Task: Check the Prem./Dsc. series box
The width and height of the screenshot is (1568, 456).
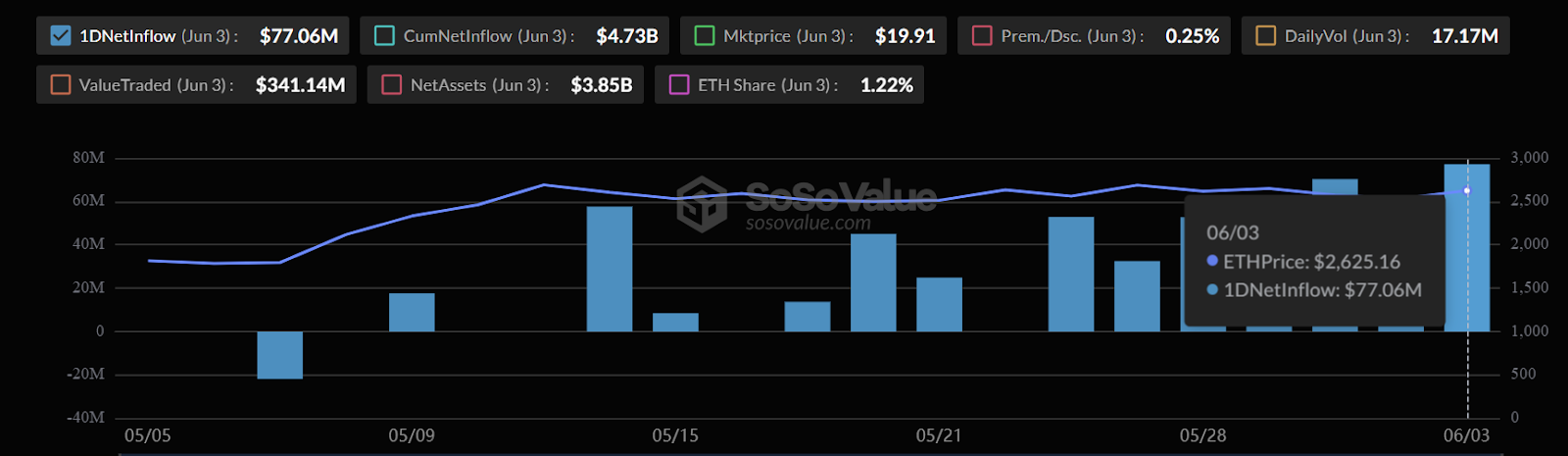Action: (x=982, y=36)
